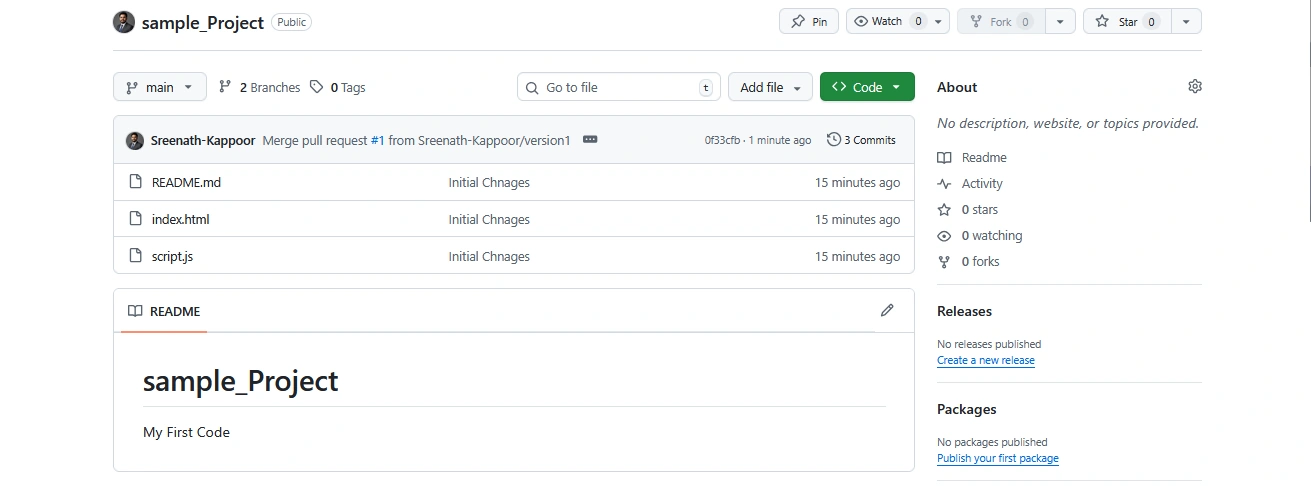The width and height of the screenshot is (1311, 486).
Task: Click the file icon next to script.js
Action: coord(136,256)
